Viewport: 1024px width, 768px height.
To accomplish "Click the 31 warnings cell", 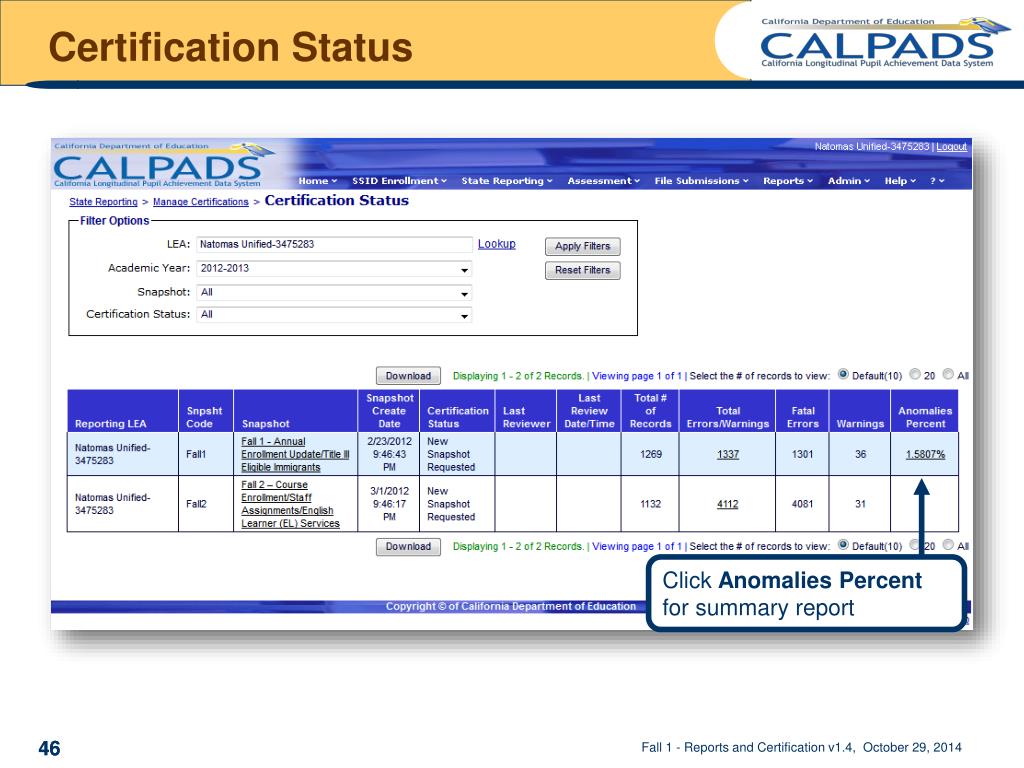I will 861,504.
